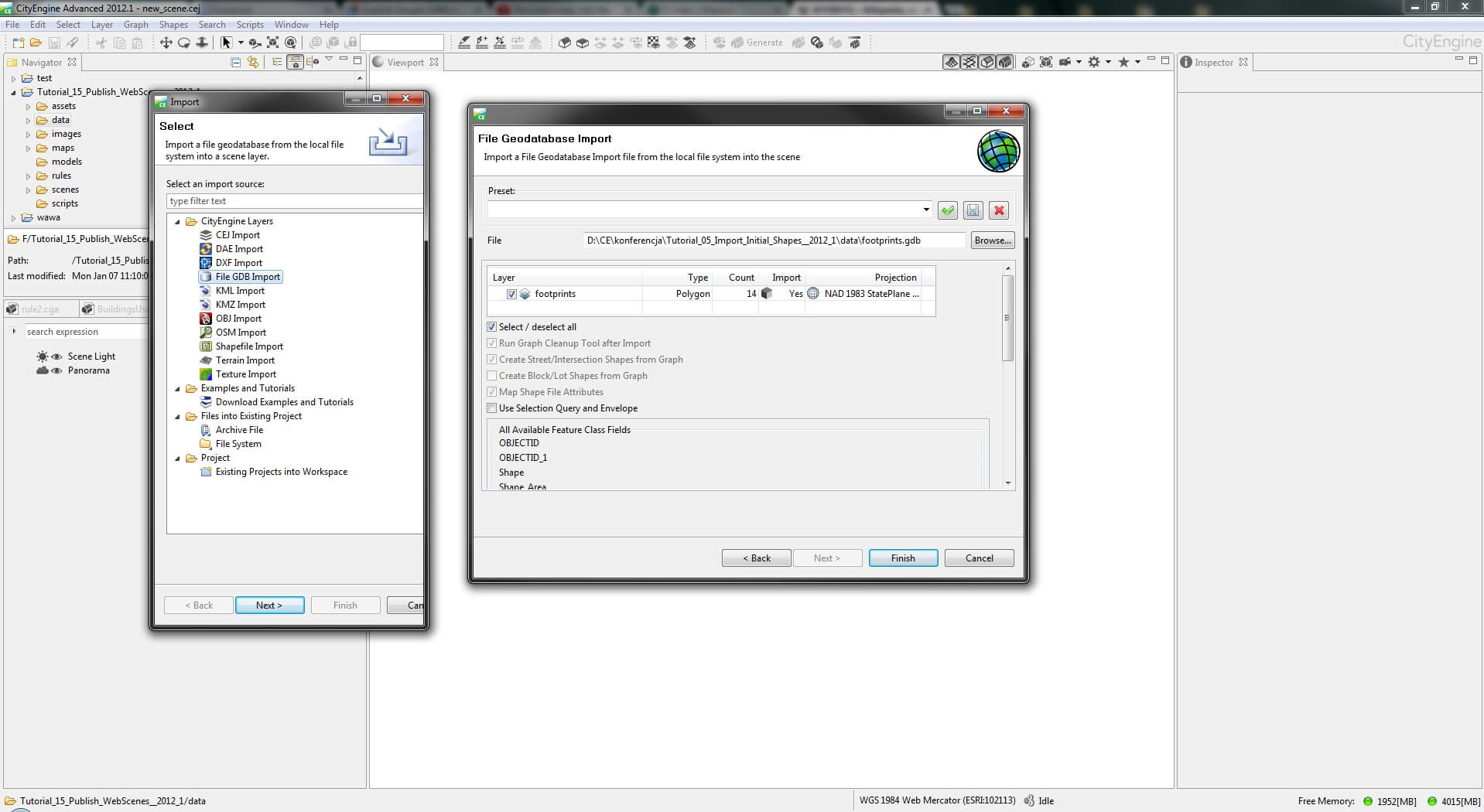
Task: Click the File path input field
Action: [x=774, y=241]
